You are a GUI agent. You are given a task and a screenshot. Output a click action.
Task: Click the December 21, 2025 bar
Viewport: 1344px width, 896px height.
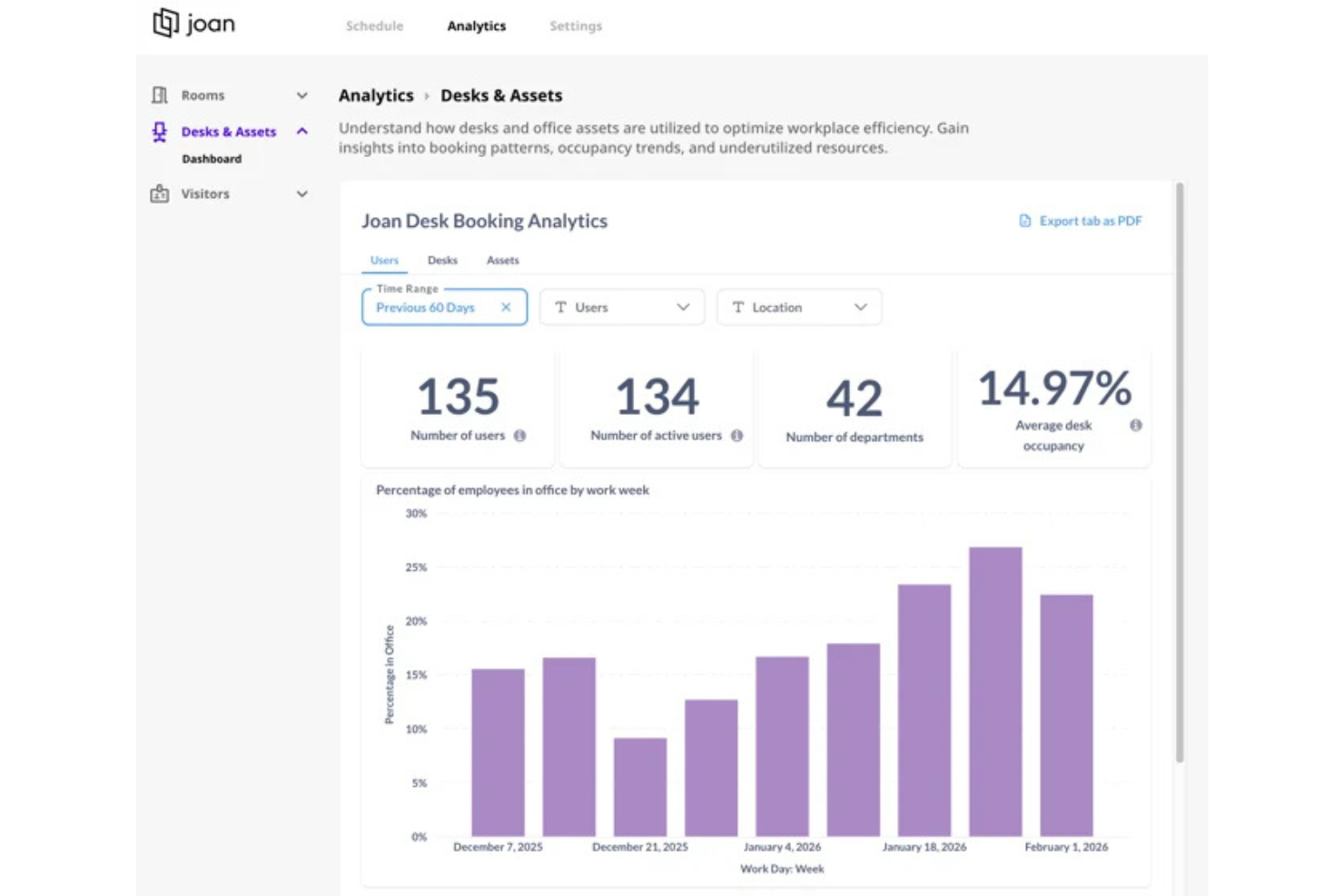click(640, 787)
